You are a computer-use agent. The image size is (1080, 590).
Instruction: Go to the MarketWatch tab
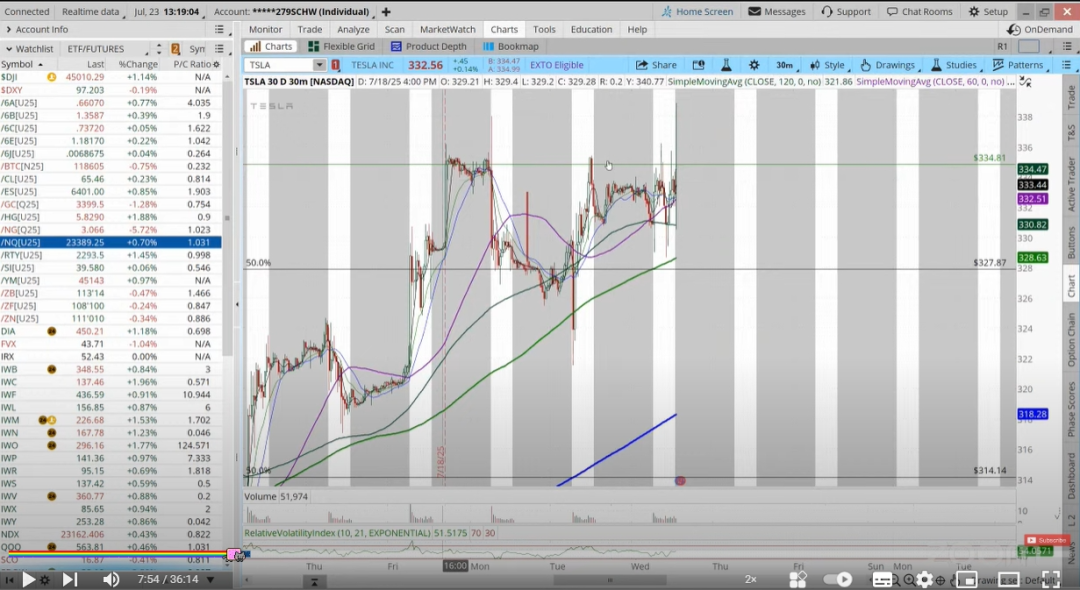click(x=448, y=30)
